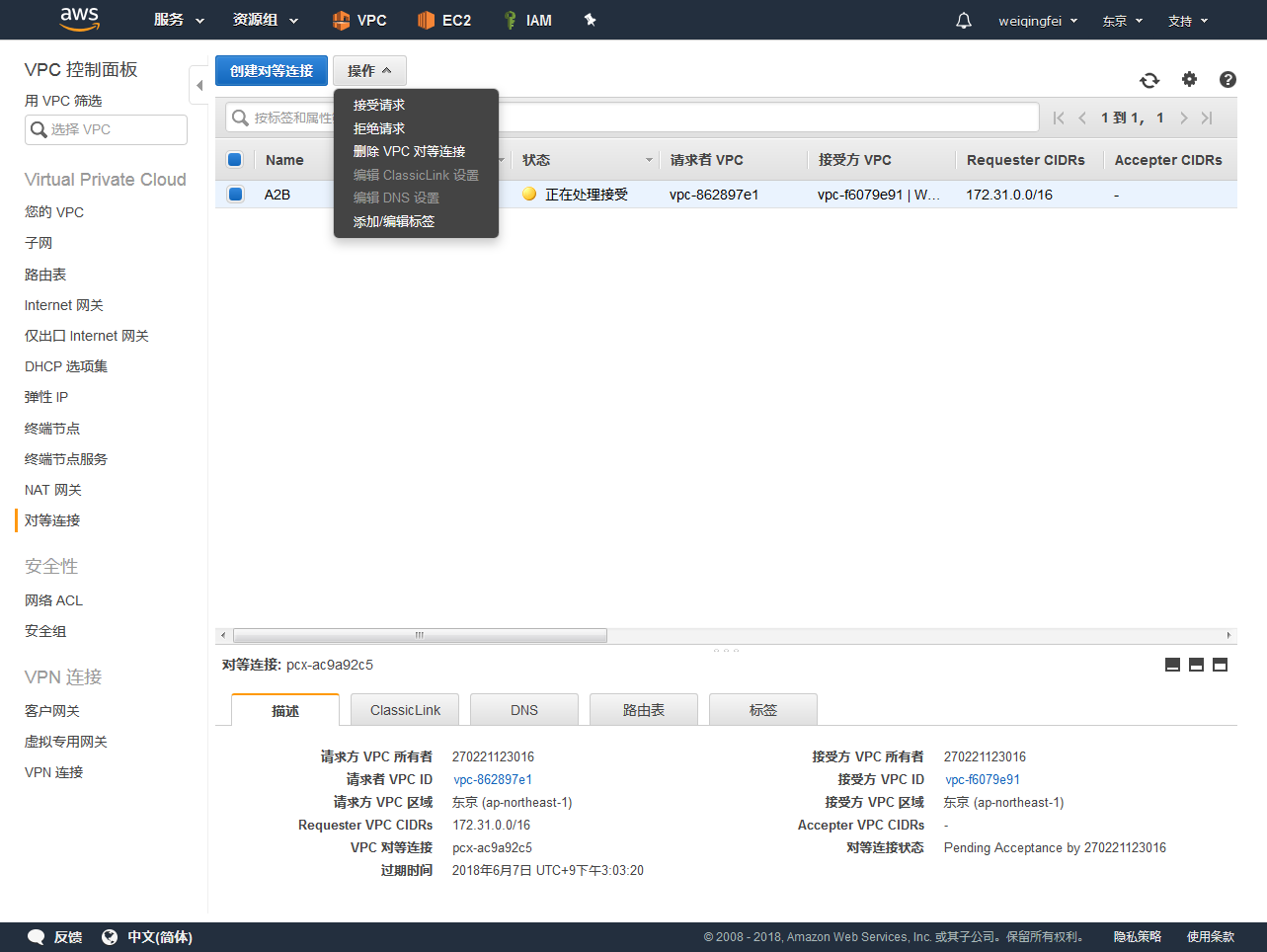Maximize the details panel with rightmost layout icon
Image resolution: width=1267 pixels, height=952 pixels.
click(1220, 665)
